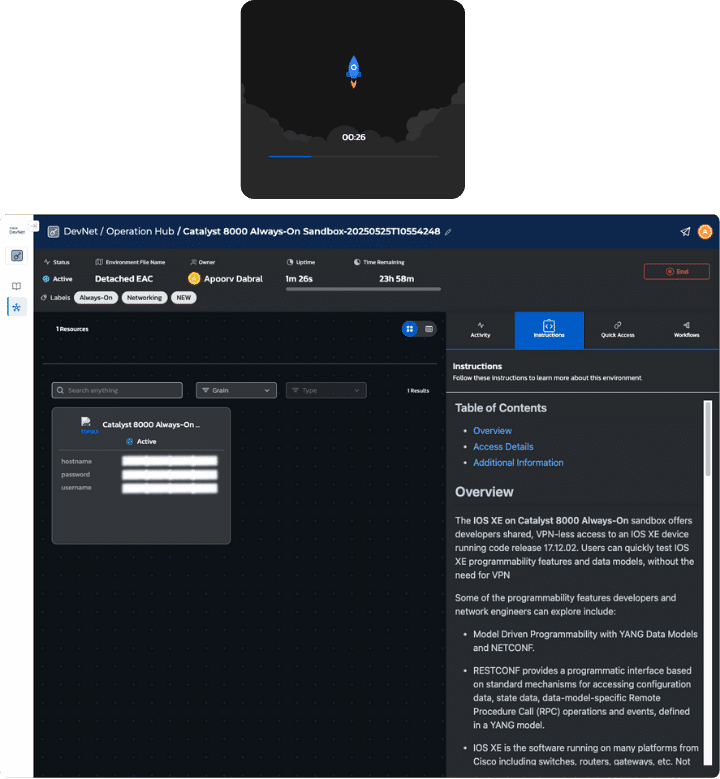Click the Uptime clock icon
The image size is (720, 779).
point(290,262)
